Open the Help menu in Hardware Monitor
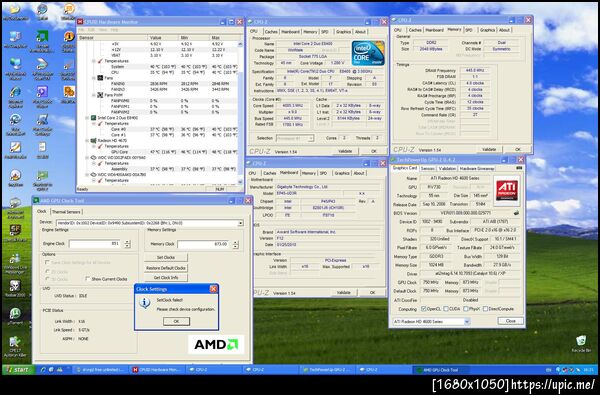600x395 pixels. (x=114, y=30)
